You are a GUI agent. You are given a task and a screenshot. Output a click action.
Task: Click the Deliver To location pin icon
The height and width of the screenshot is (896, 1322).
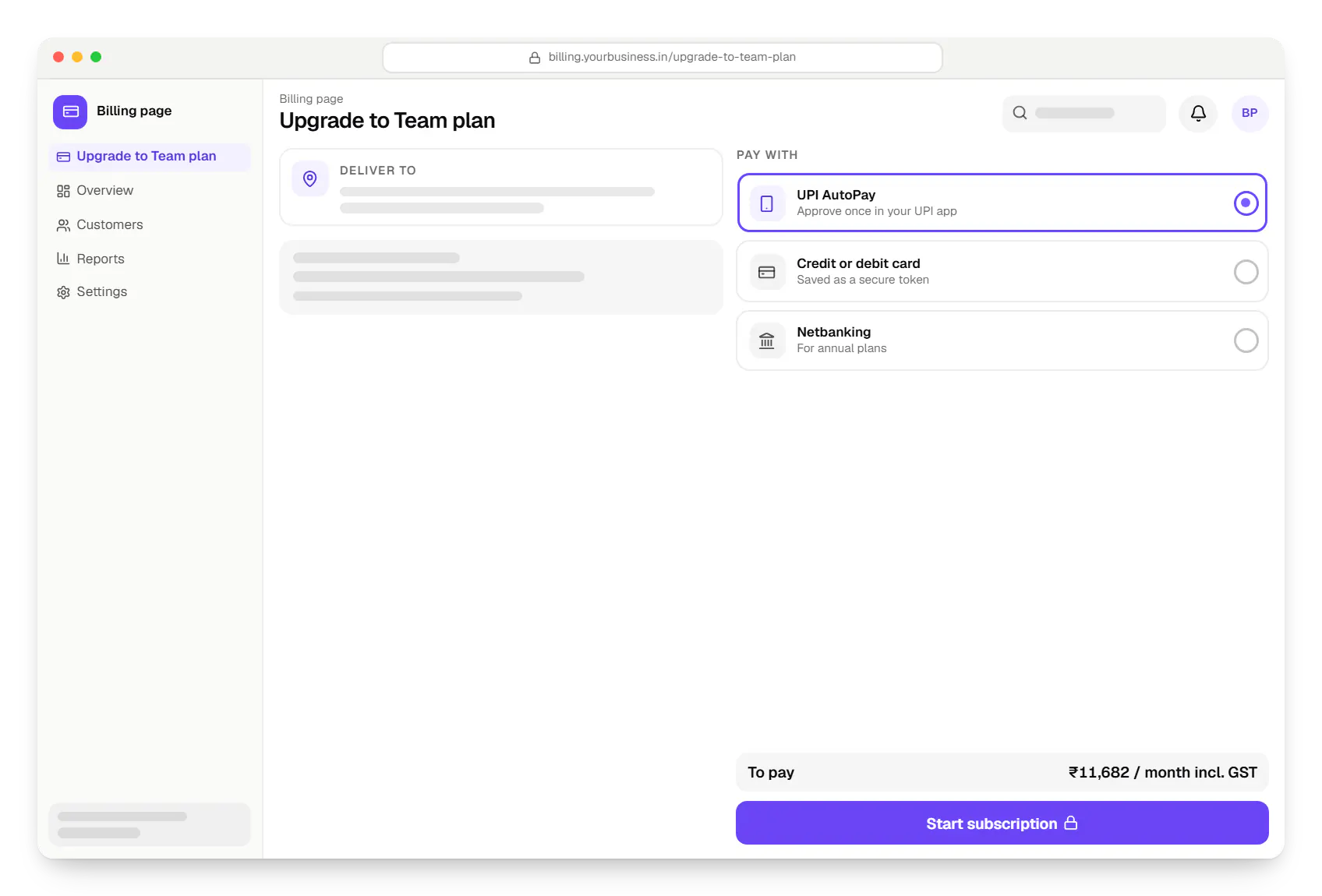[310, 178]
